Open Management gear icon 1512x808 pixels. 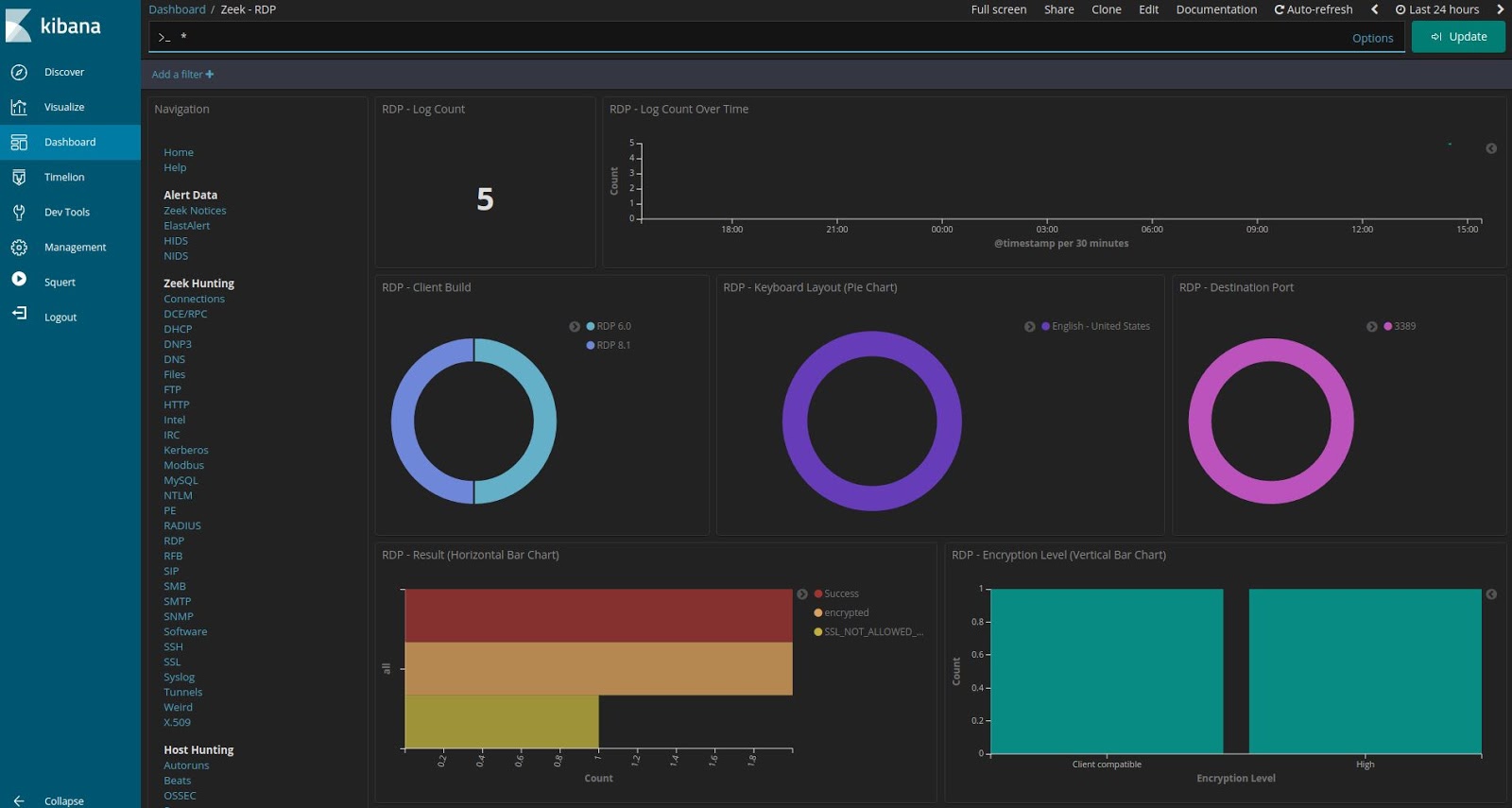coord(19,247)
